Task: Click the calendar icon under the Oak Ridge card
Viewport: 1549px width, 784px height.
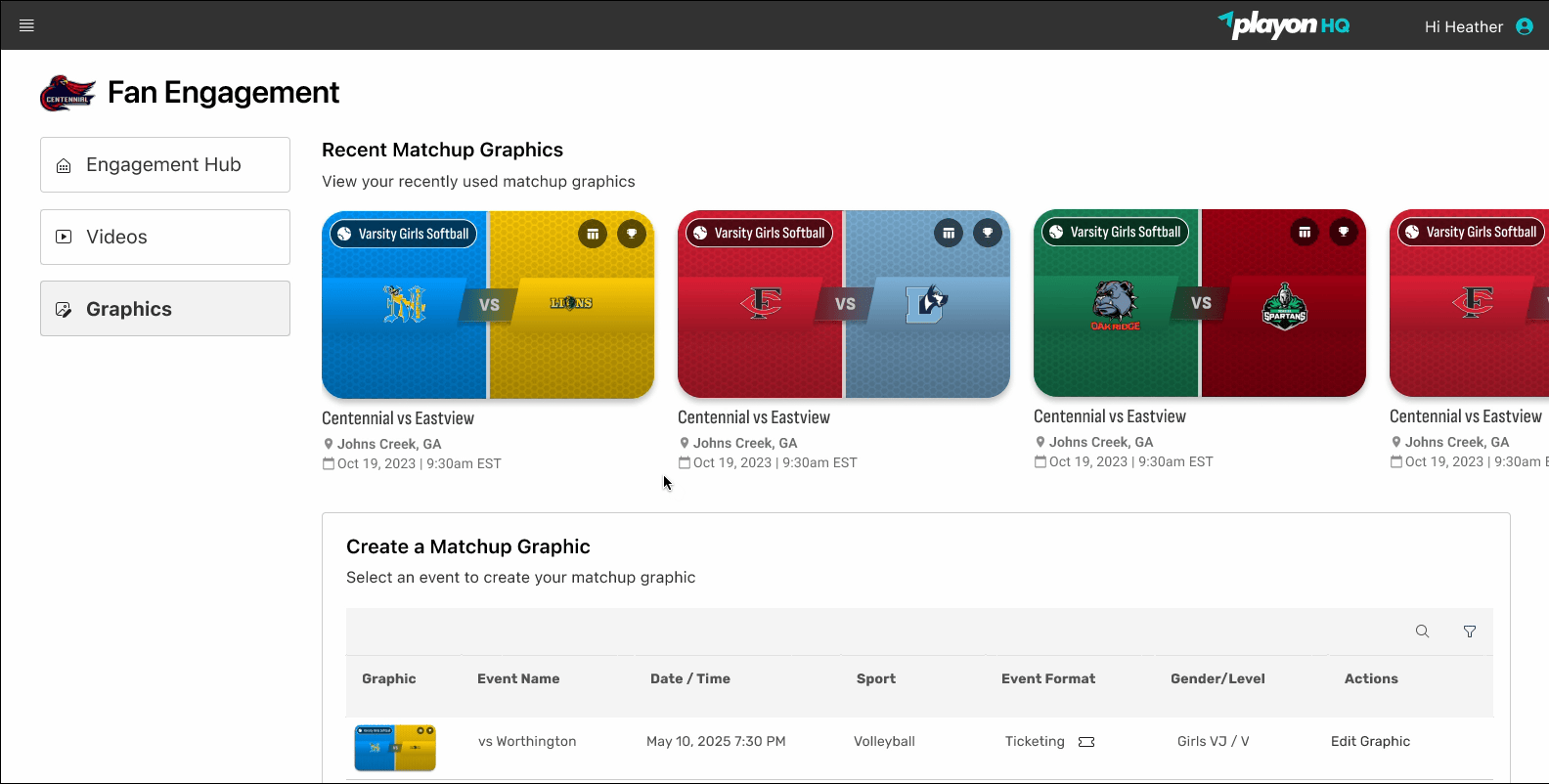Action: [x=1040, y=461]
